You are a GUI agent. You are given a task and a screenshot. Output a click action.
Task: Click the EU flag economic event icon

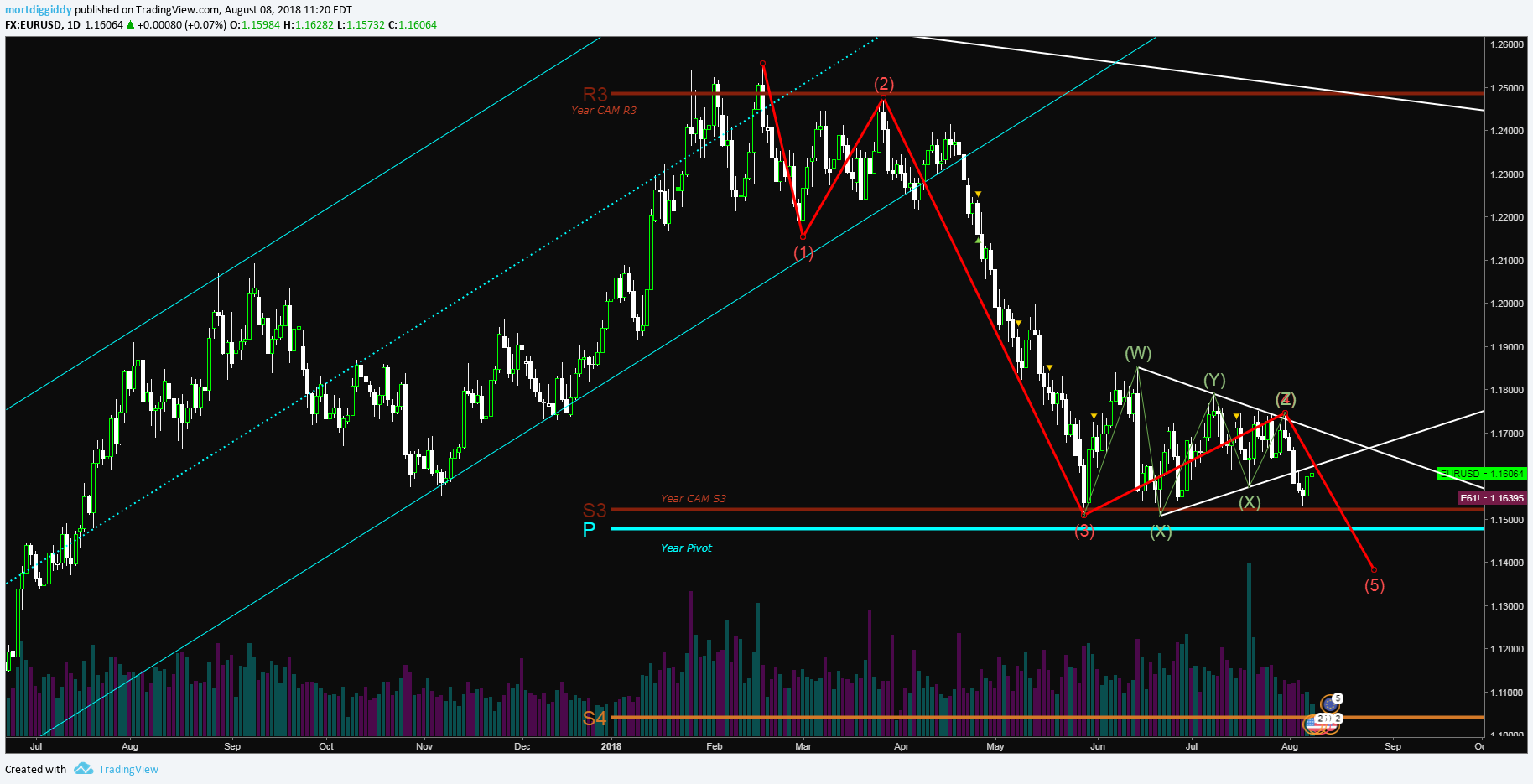tap(1329, 704)
